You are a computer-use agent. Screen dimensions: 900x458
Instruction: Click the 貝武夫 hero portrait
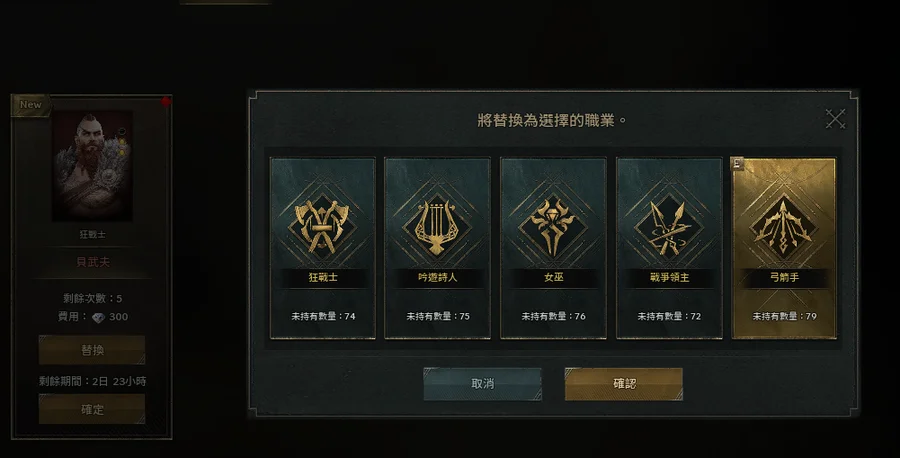pos(92,166)
